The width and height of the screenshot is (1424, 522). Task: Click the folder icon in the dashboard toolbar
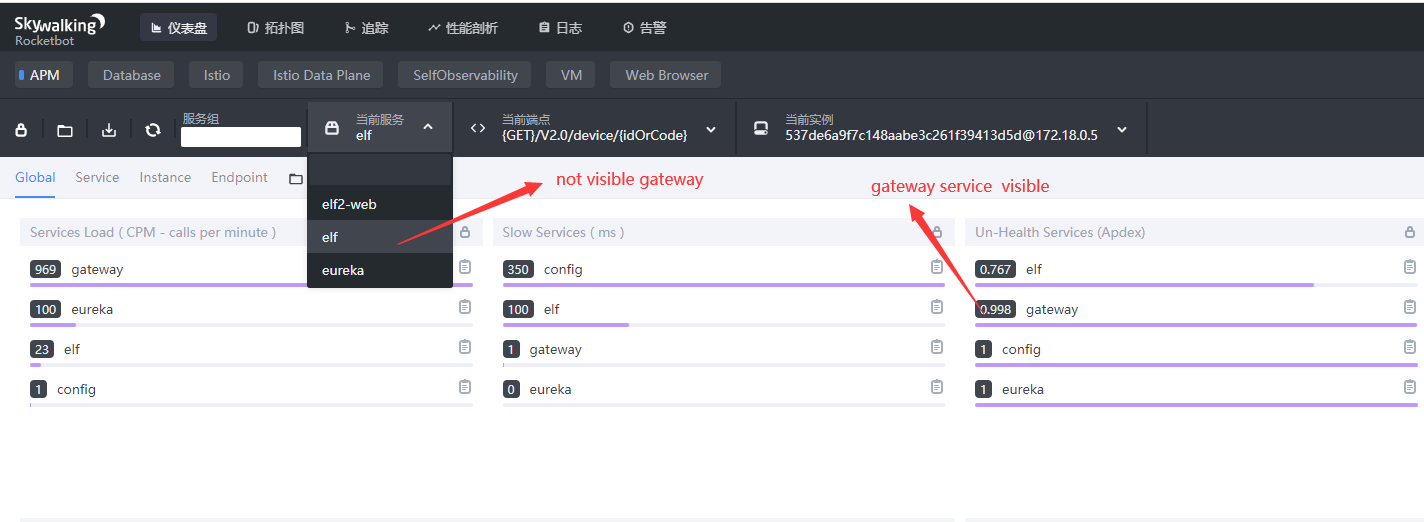click(x=65, y=130)
